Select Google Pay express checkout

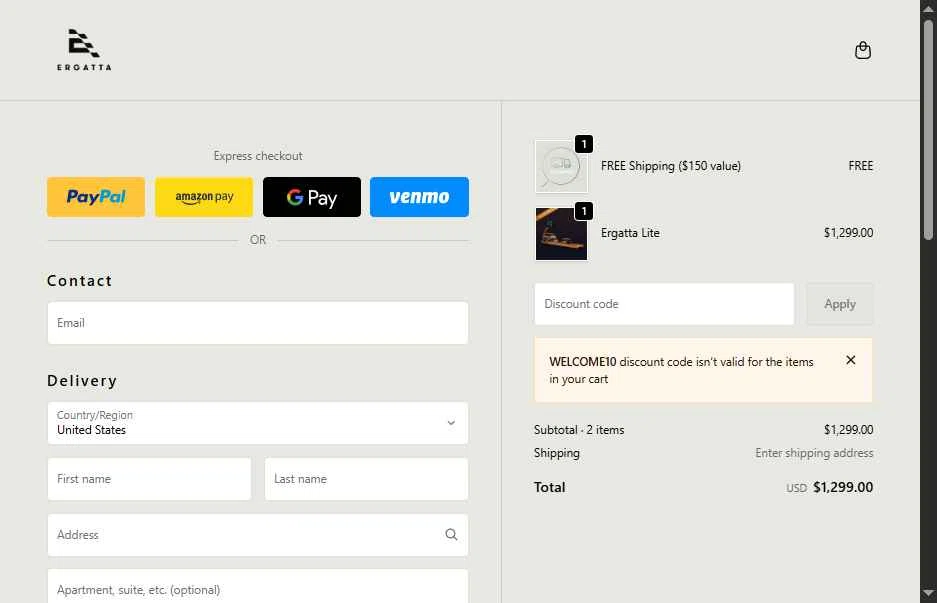tap(312, 197)
